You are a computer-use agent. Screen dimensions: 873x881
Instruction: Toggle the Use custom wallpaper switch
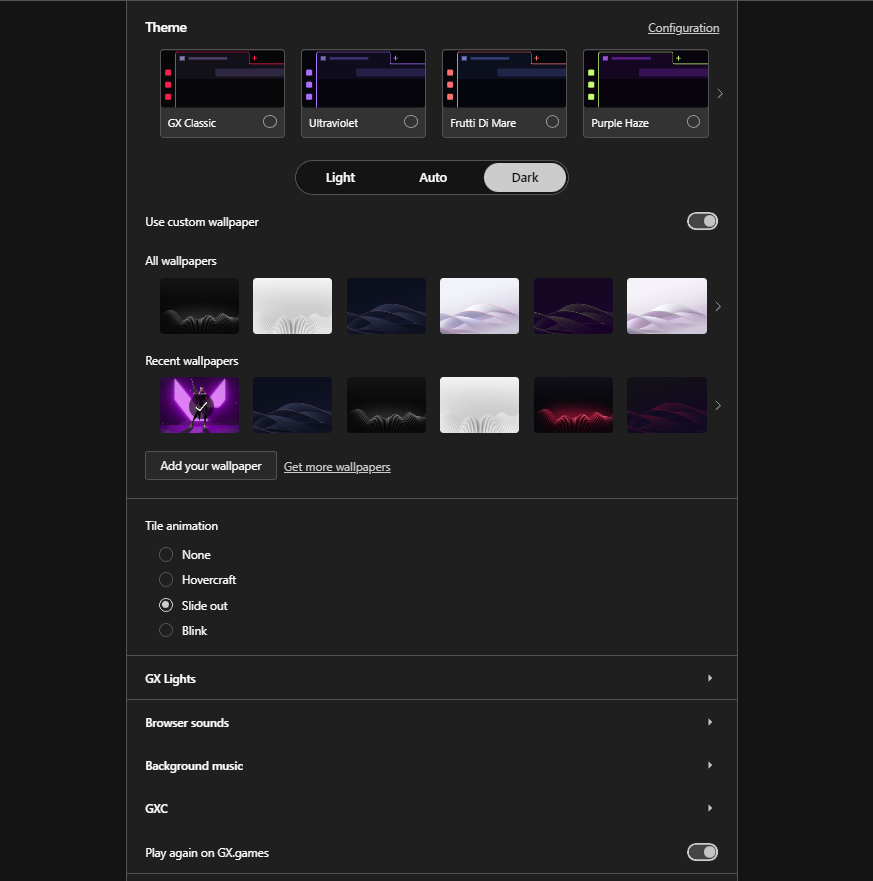pyautogui.click(x=702, y=221)
